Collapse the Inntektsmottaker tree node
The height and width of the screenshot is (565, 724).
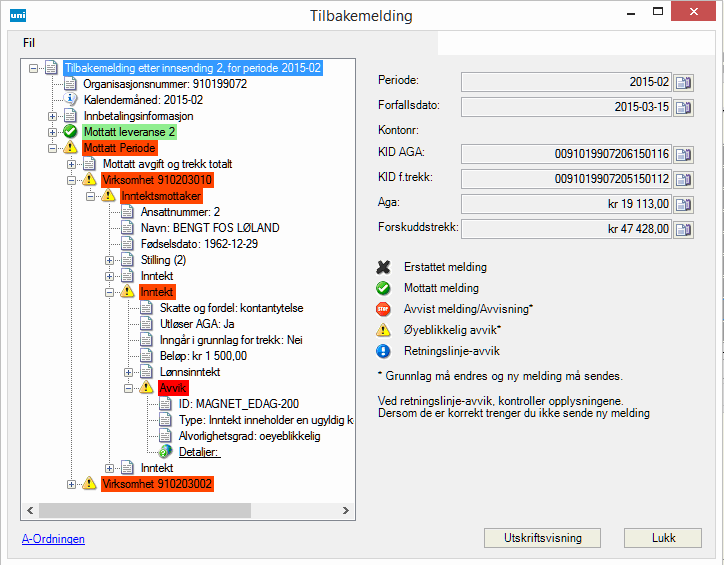(x=90, y=196)
